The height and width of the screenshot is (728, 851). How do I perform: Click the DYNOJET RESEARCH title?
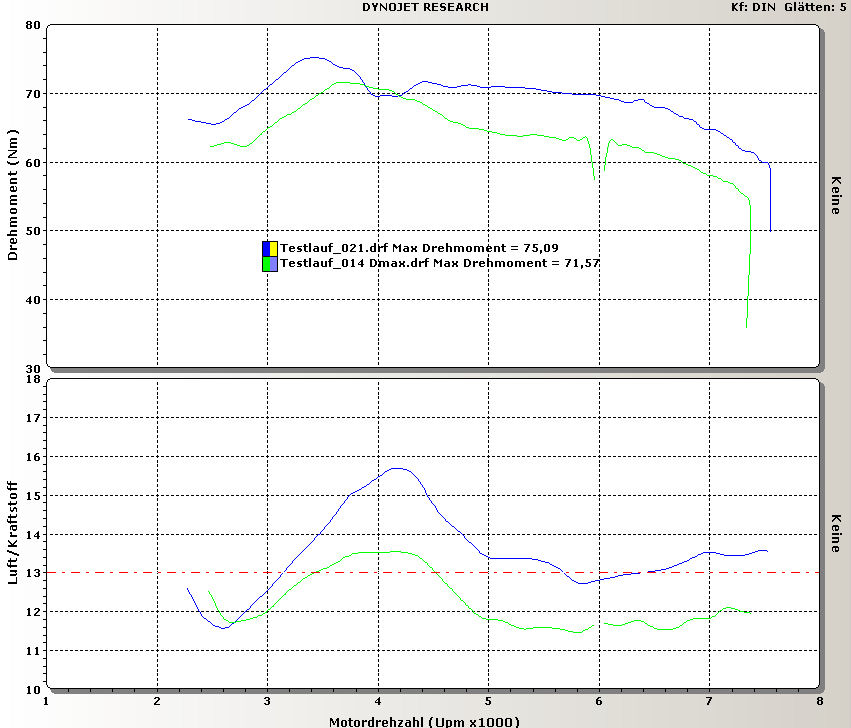(425, 7)
